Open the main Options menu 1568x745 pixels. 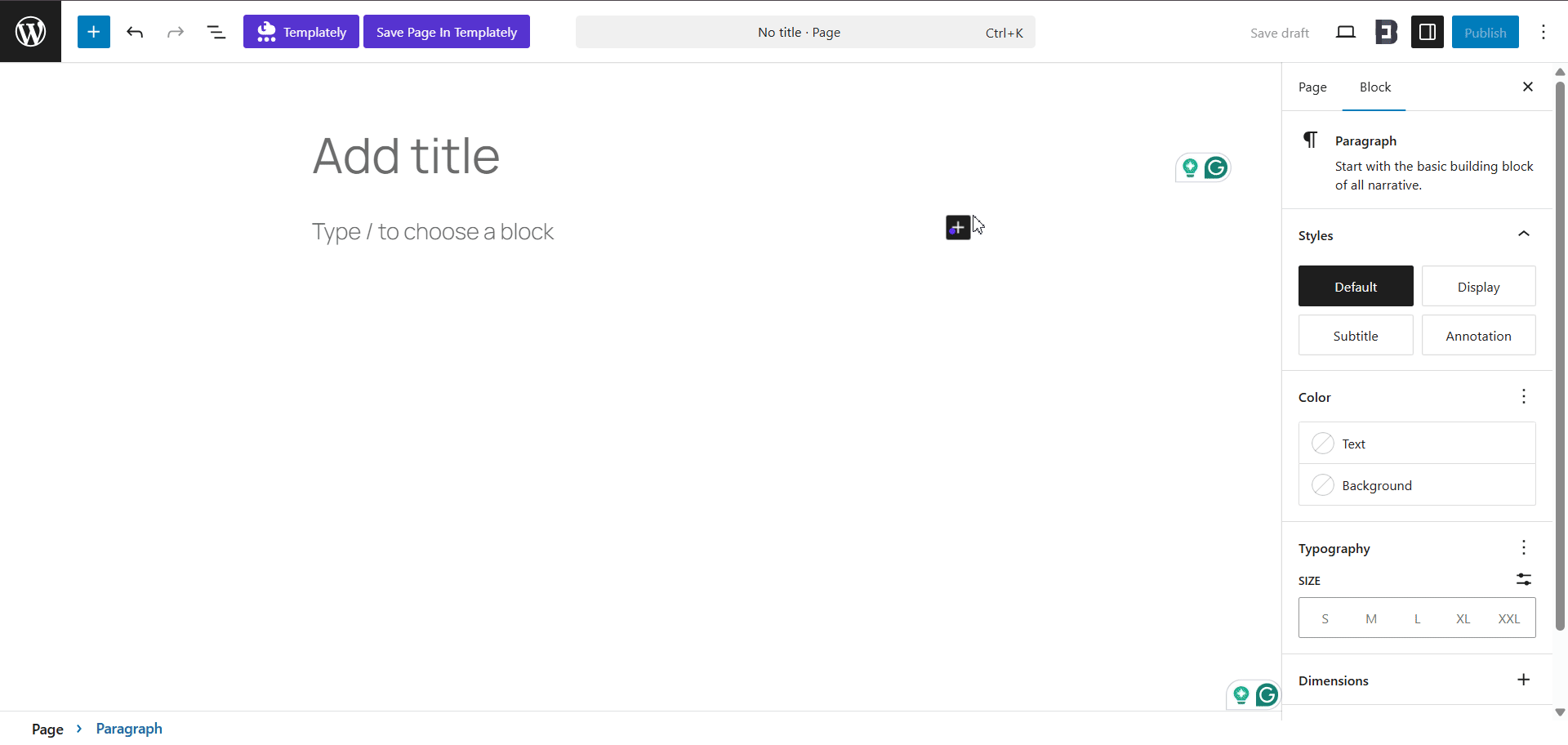pos(1543,32)
